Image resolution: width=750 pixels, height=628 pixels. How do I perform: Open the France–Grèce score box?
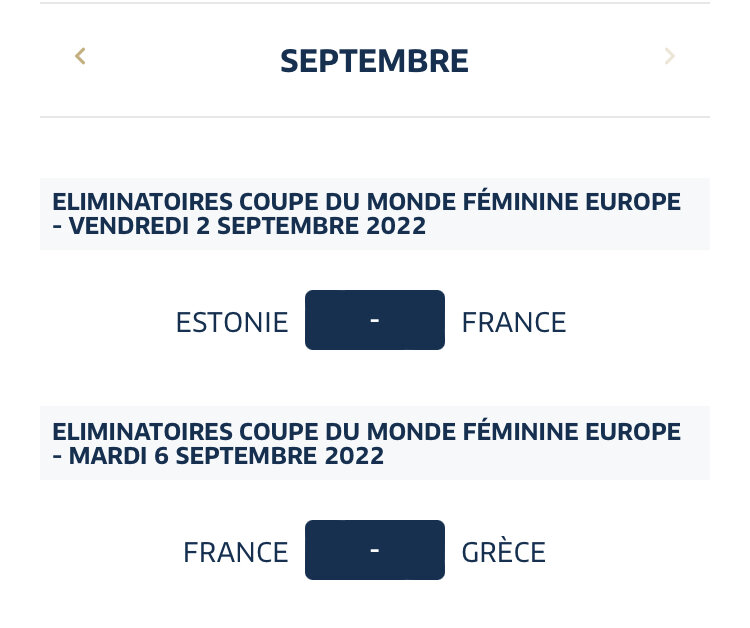point(374,550)
